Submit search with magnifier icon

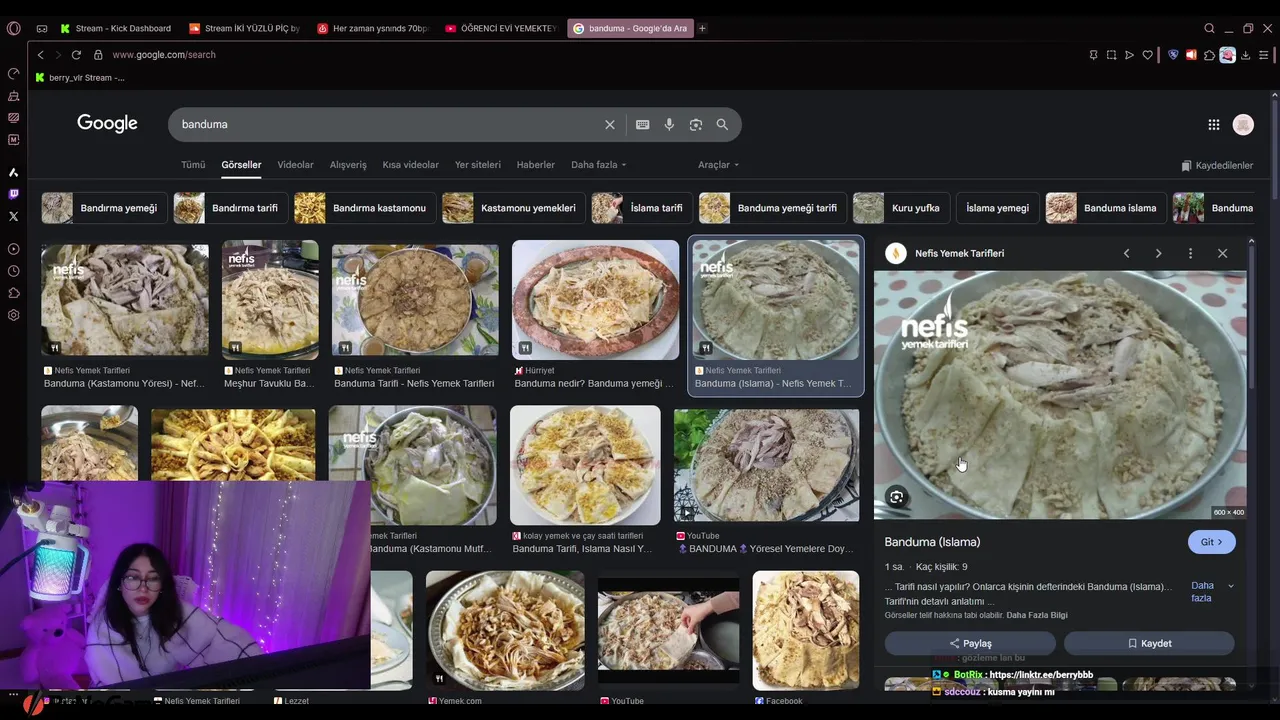(x=722, y=124)
